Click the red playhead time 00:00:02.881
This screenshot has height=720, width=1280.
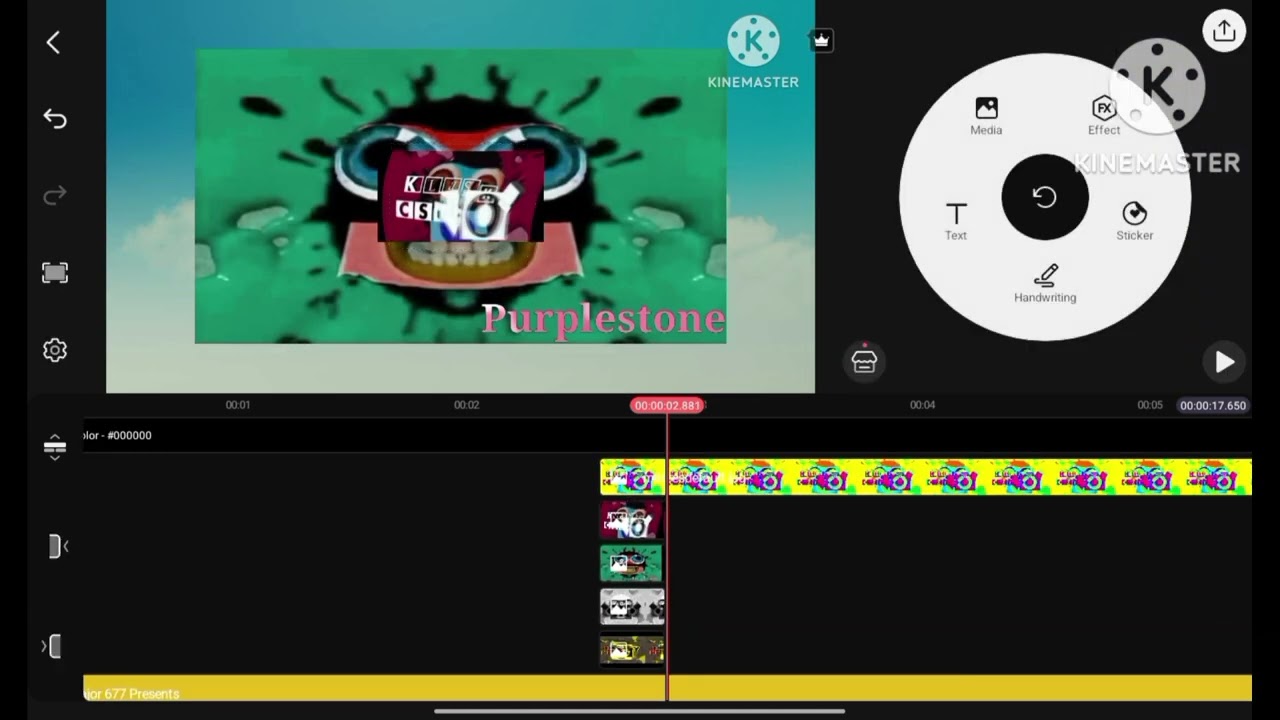(x=667, y=405)
